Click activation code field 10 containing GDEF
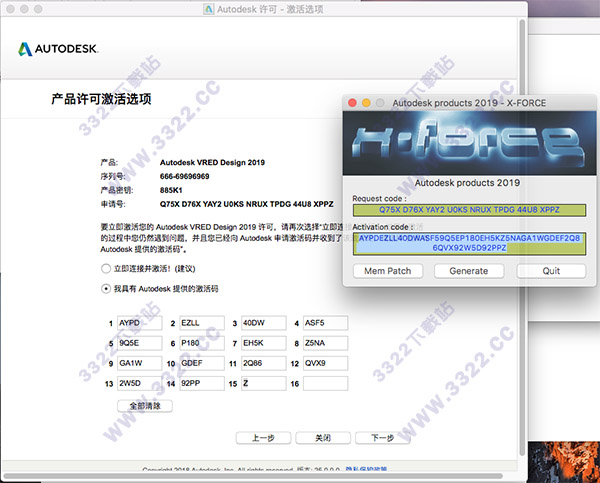The image size is (600, 483). (x=202, y=363)
